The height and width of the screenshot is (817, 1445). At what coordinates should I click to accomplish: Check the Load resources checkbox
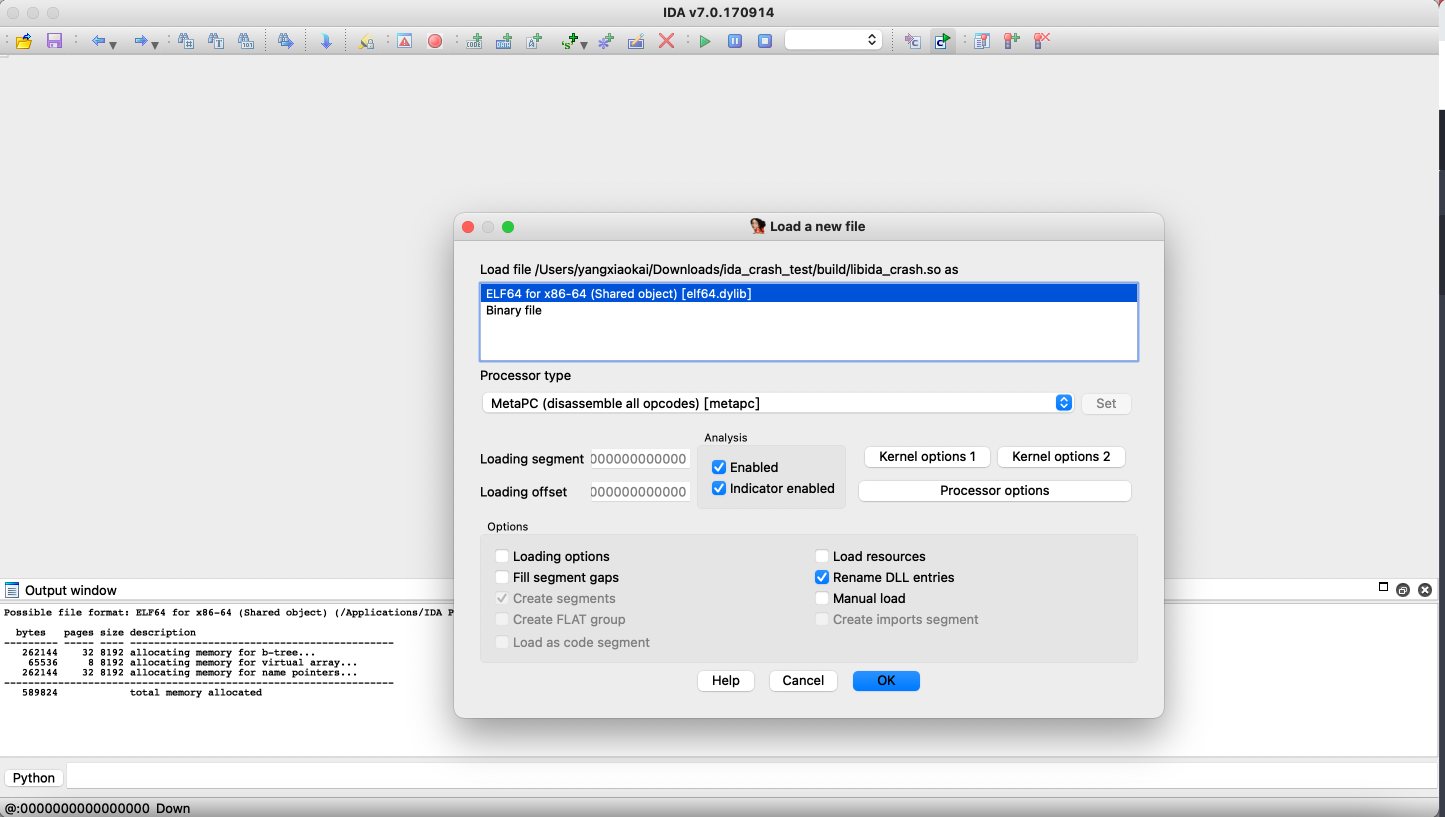(x=822, y=556)
